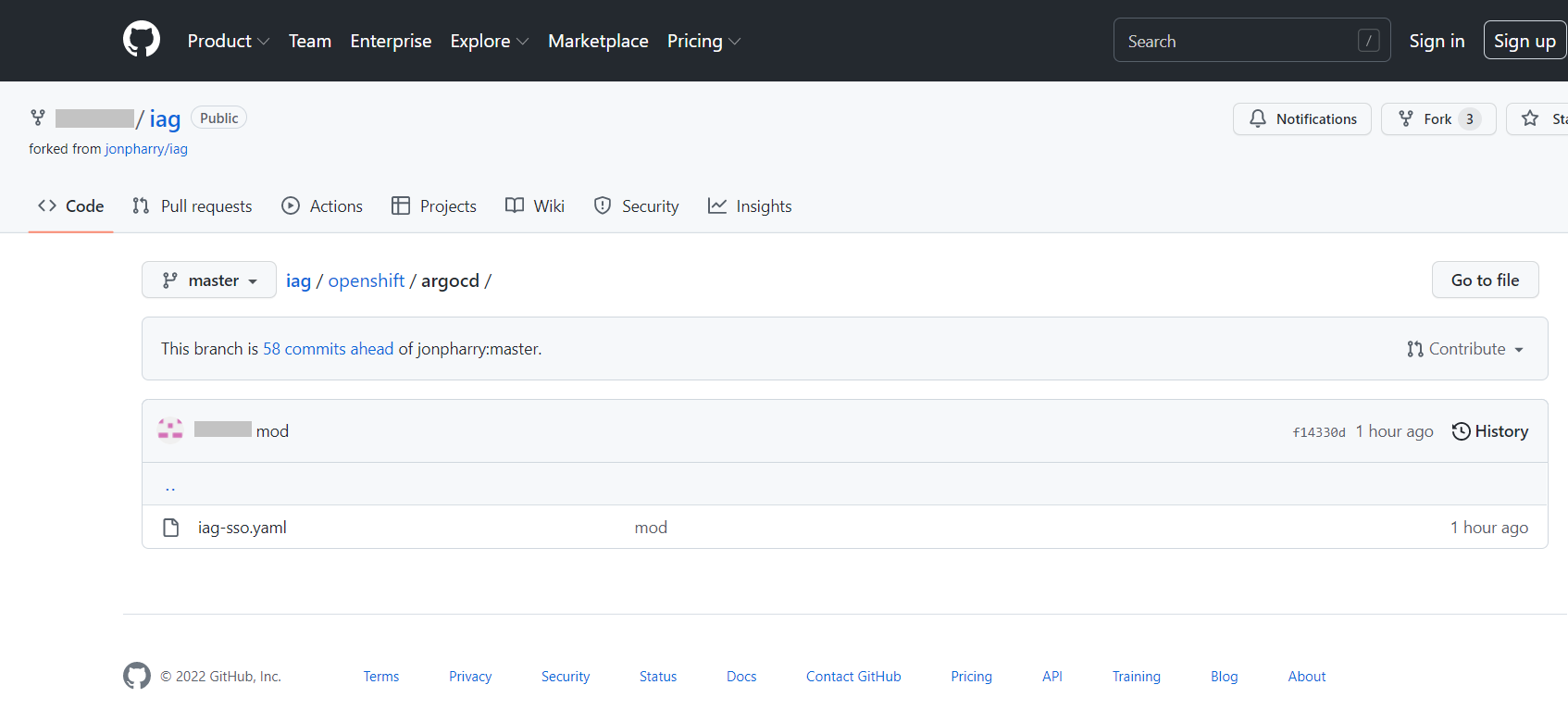Click the fork icon beside repository name
The height and width of the screenshot is (722, 1568).
(38, 118)
